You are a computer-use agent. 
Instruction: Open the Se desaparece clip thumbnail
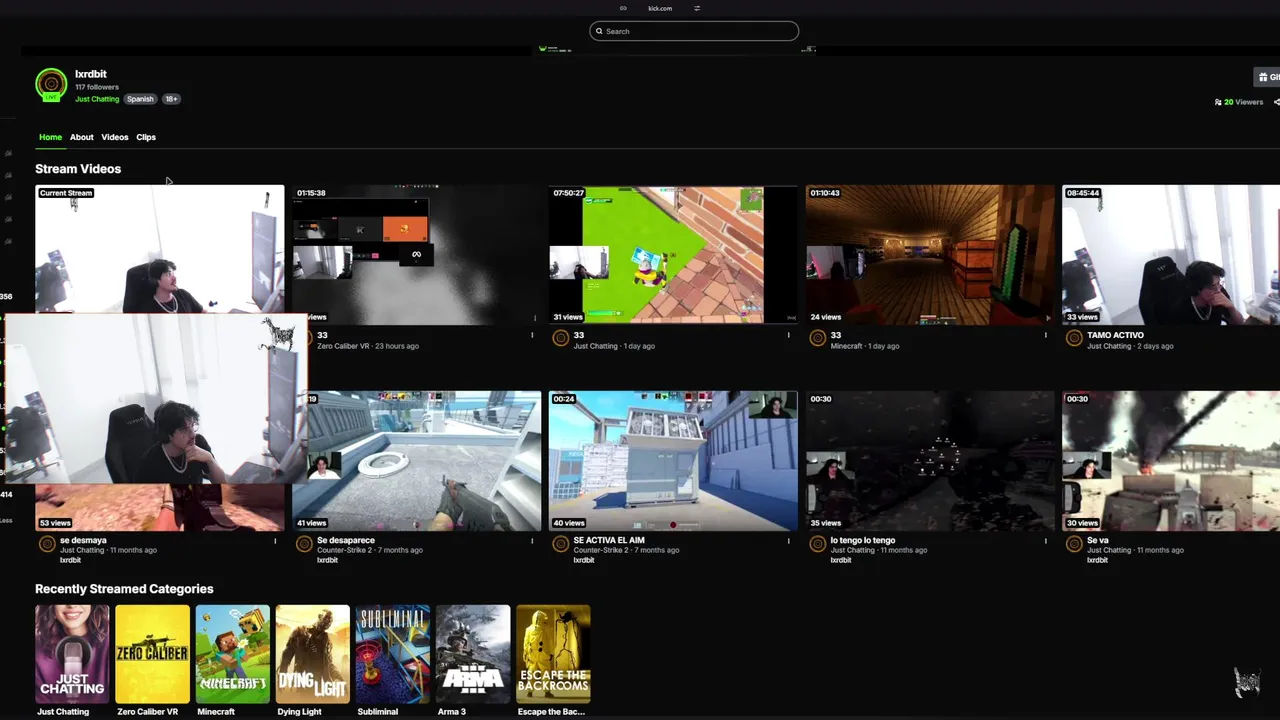pos(425,460)
